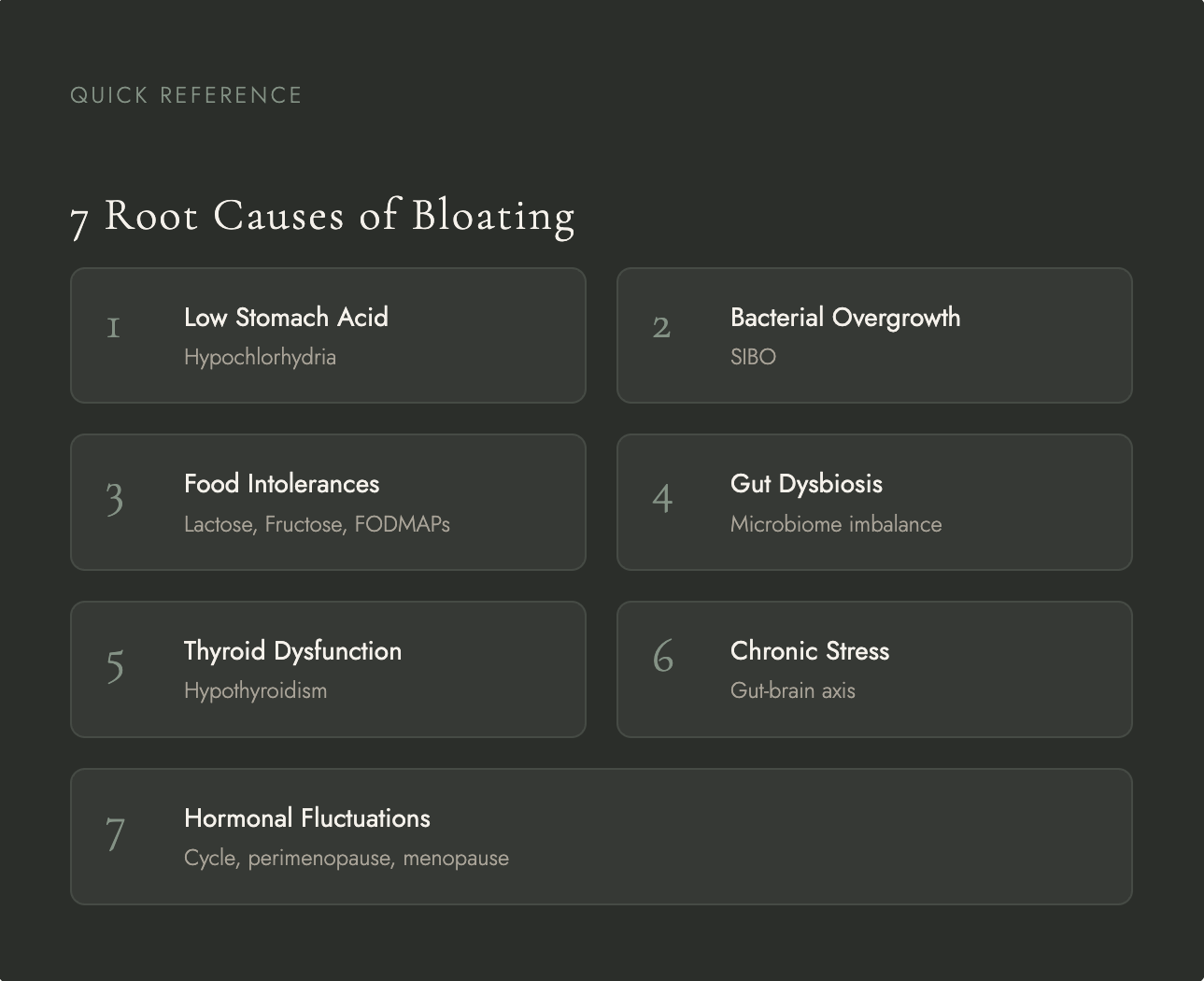This screenshot has height=981, width=1204.
Task: Click the number 6 beside Chronic Stress
Action: point(662,656)
